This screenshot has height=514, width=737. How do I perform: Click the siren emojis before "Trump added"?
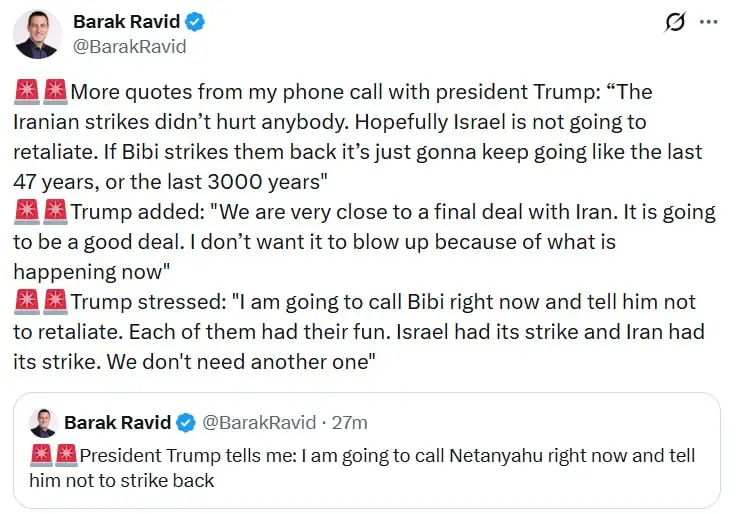coord(41,211)
